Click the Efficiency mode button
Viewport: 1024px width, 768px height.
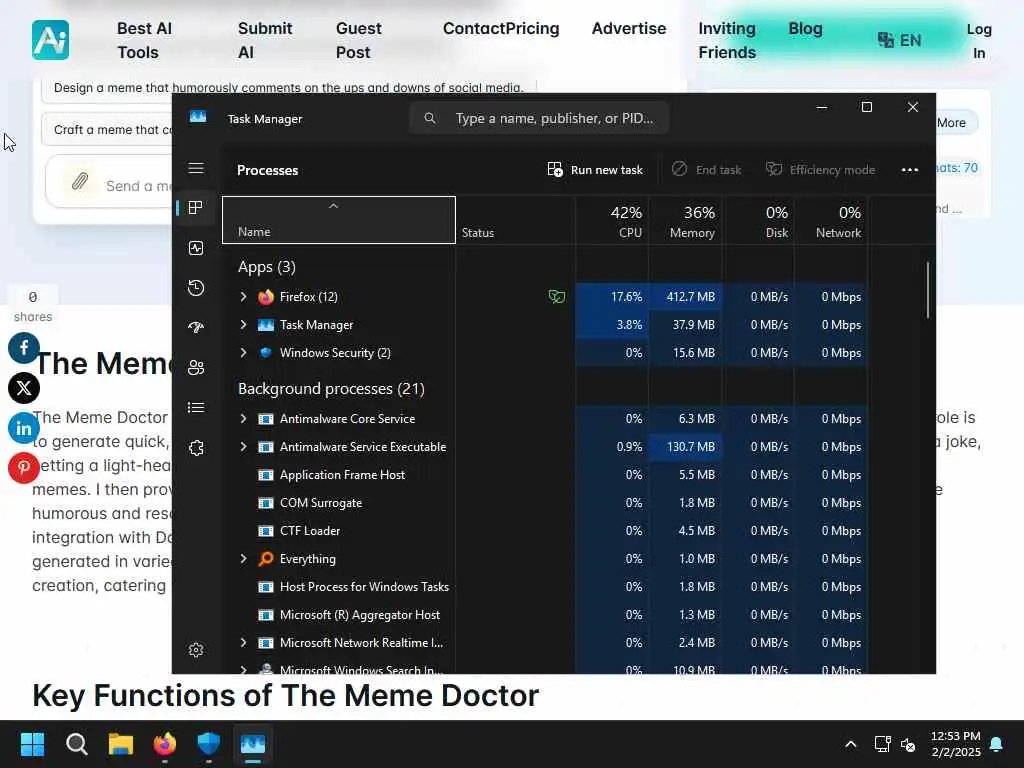[820, 170]
